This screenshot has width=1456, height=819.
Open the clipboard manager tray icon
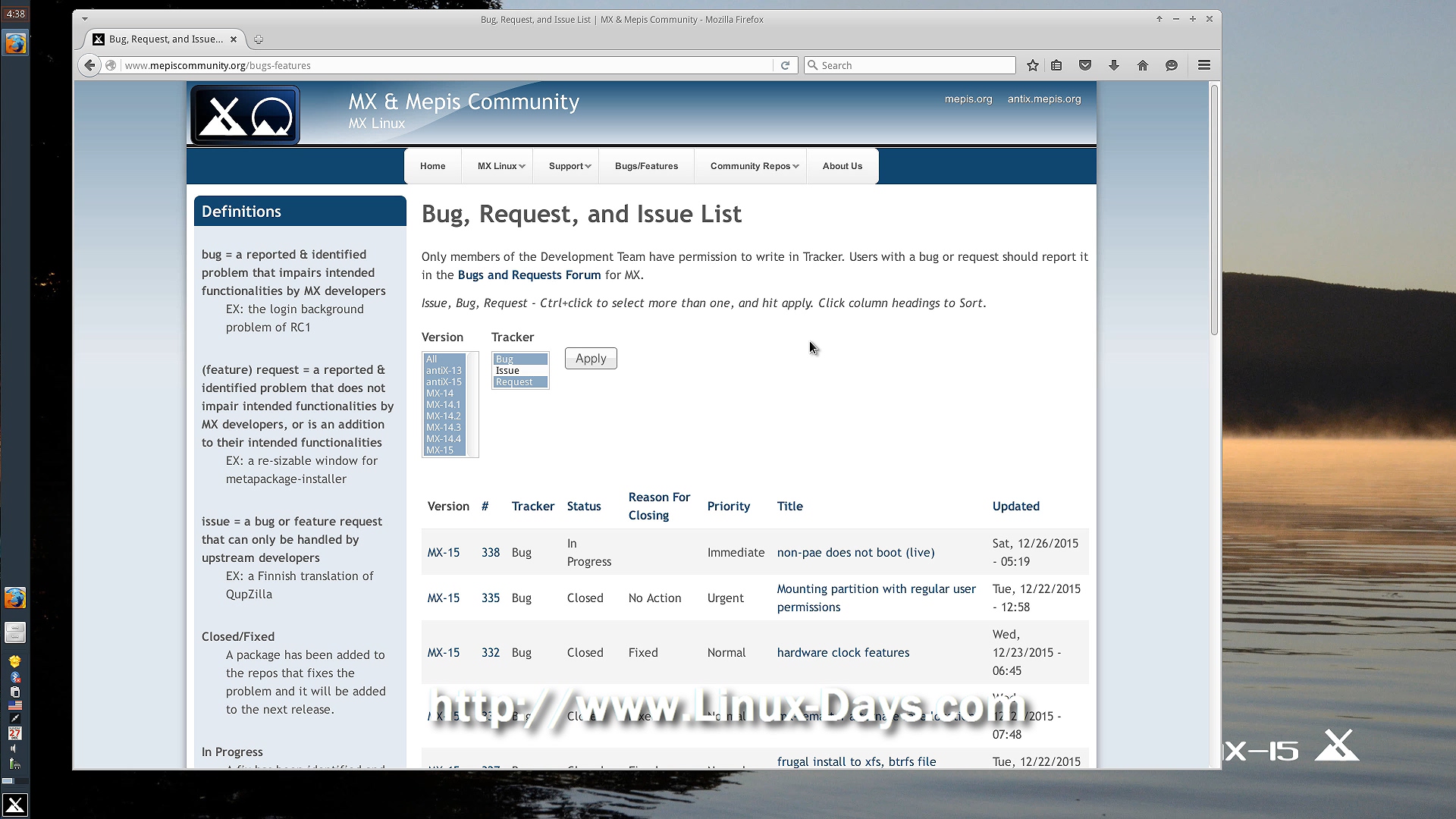pyautogui.click(x=14, y=692)
